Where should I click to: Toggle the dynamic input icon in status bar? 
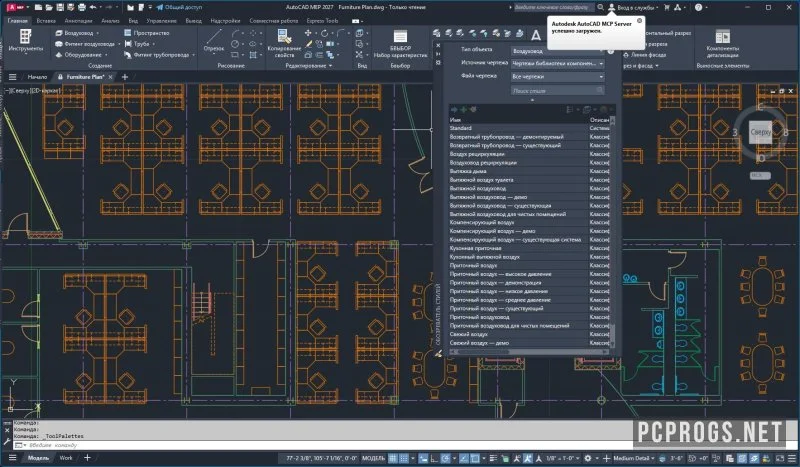click(423, 458)
